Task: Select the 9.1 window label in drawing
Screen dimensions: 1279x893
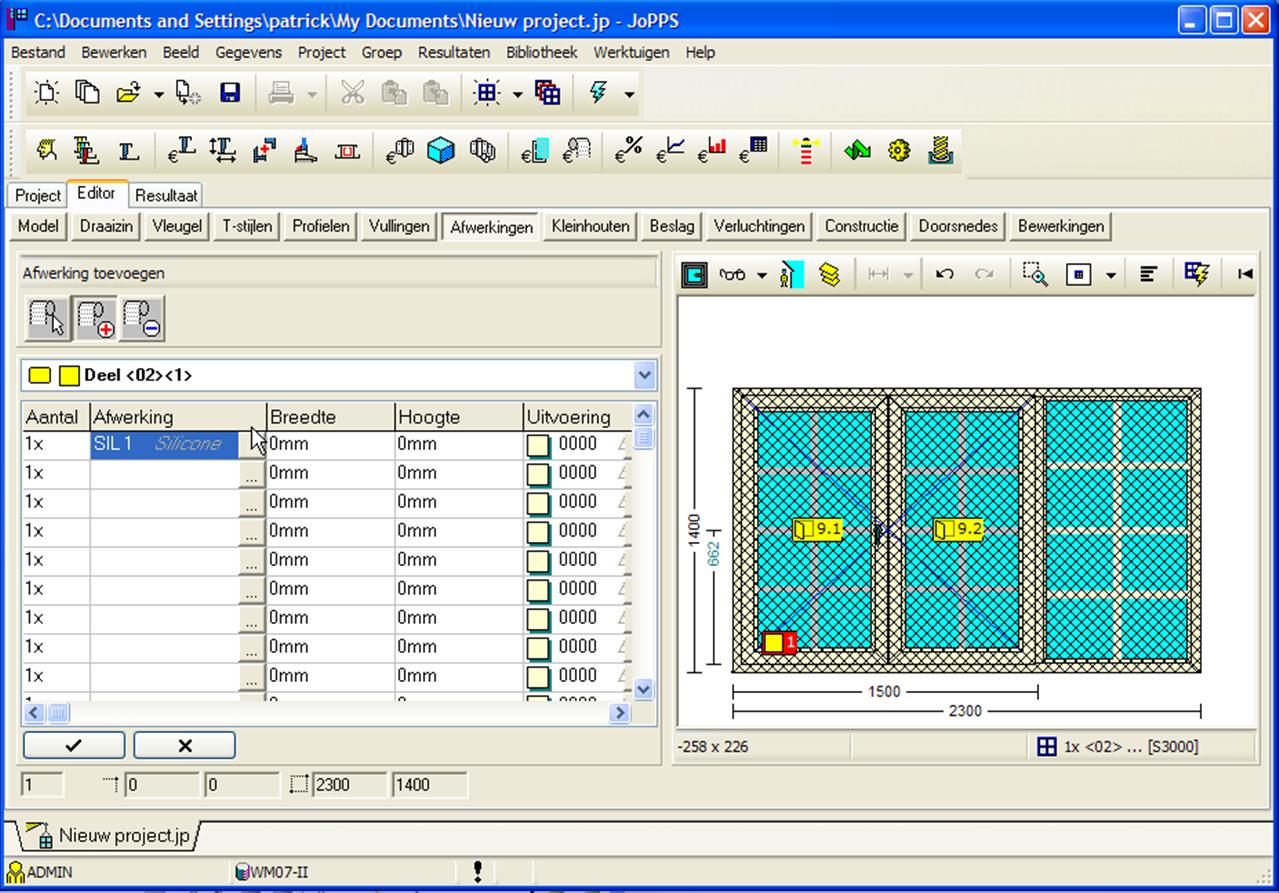Action: point(818,530)
